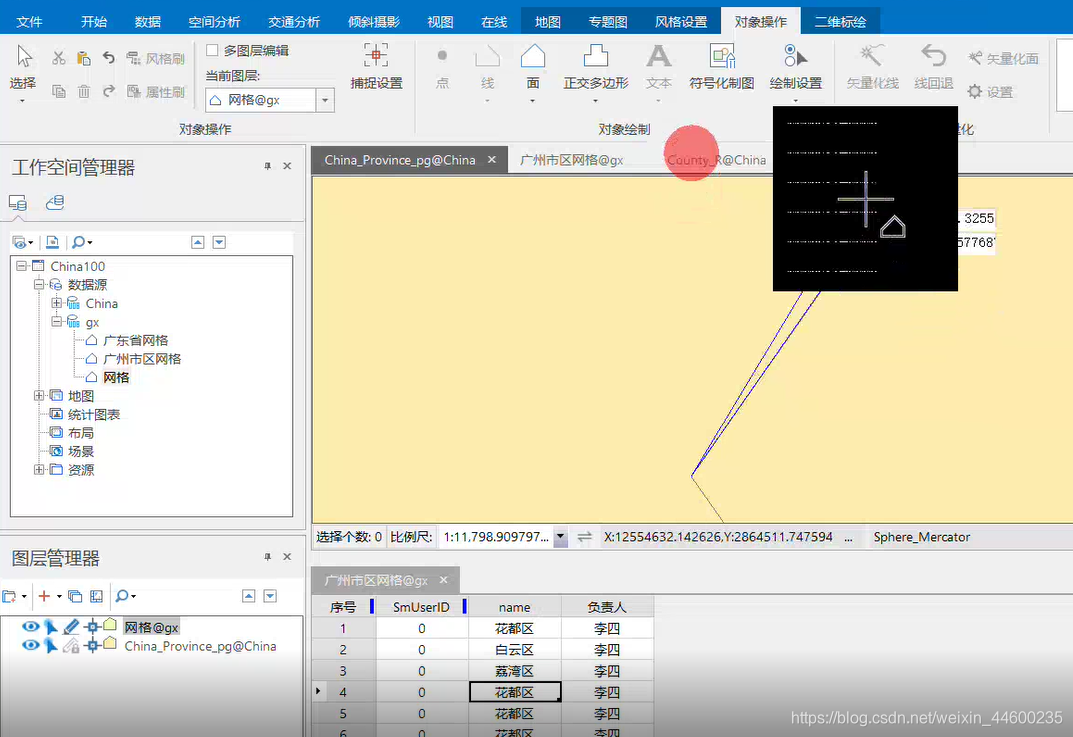
Task: Click the cut scissors icon
Action: coord(59,58)
